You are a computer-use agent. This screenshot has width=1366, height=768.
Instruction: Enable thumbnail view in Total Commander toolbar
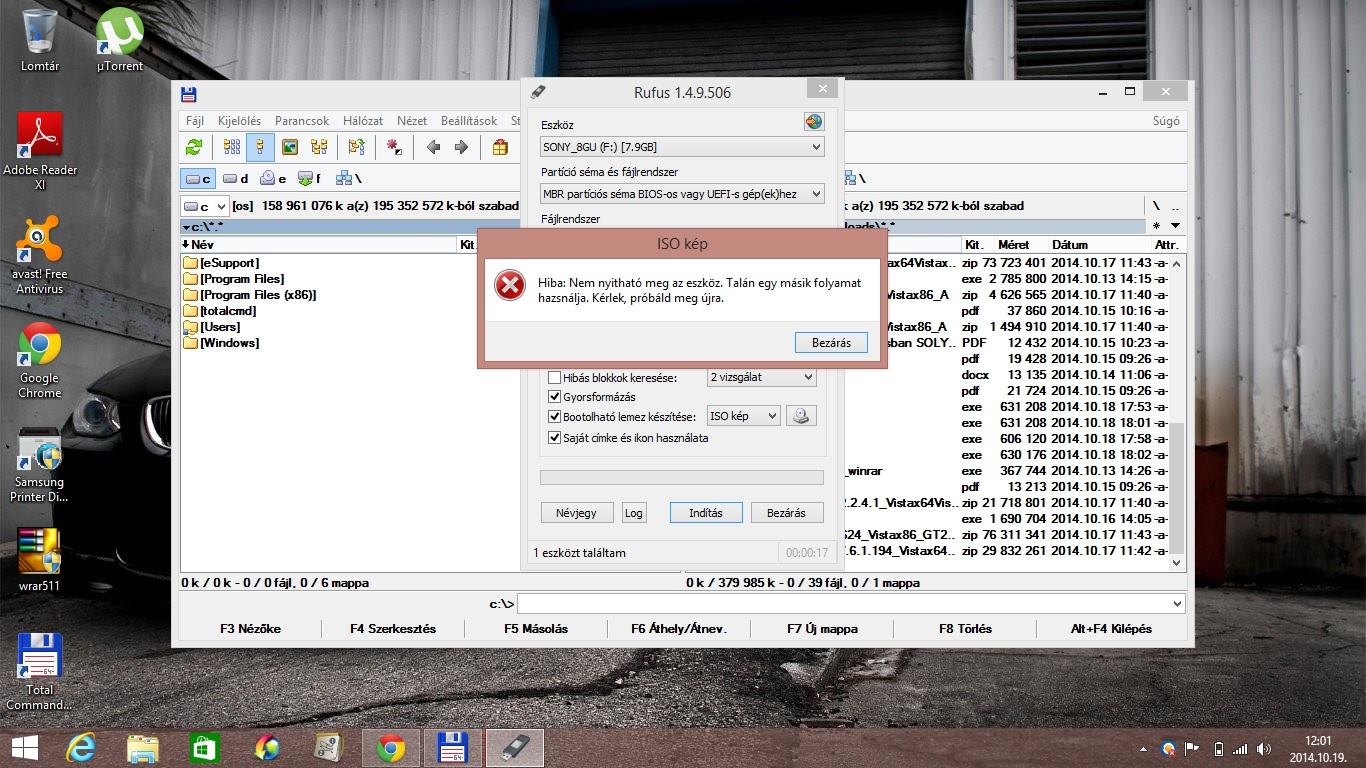pos(290,147)
